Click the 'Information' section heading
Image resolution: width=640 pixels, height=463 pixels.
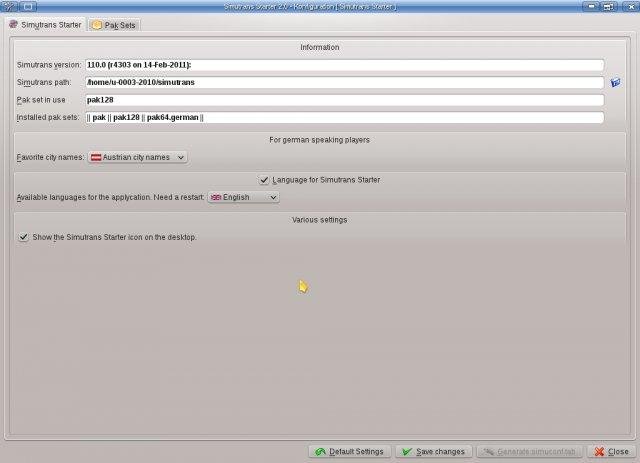click(320, 47)
